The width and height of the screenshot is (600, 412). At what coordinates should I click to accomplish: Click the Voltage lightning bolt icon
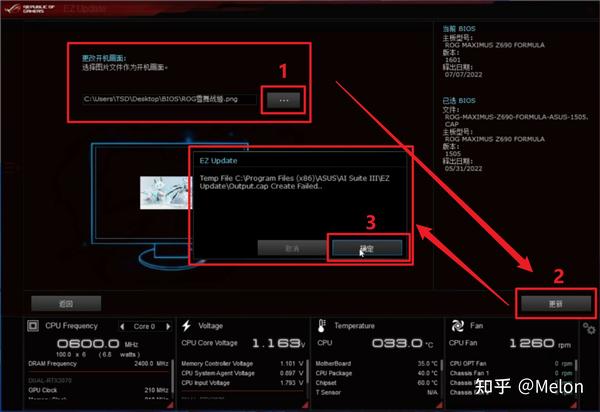[x=186, y=326]
